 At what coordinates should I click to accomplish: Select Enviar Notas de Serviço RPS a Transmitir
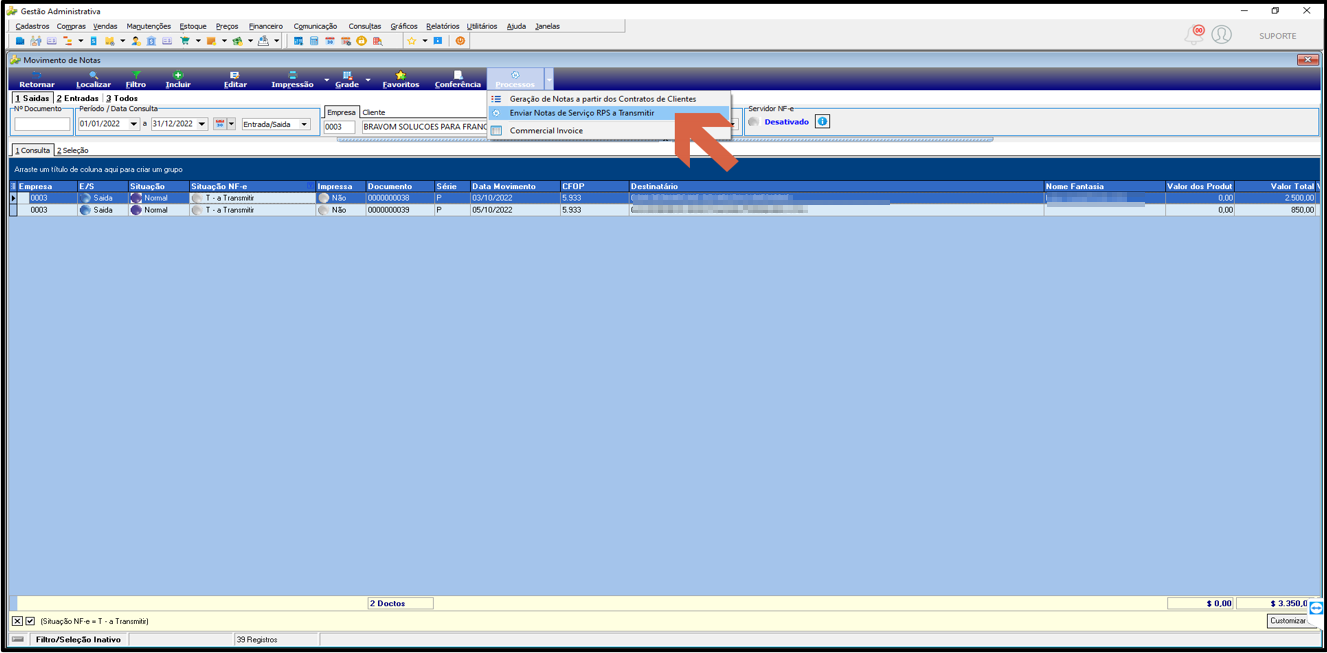pos(609,113)
